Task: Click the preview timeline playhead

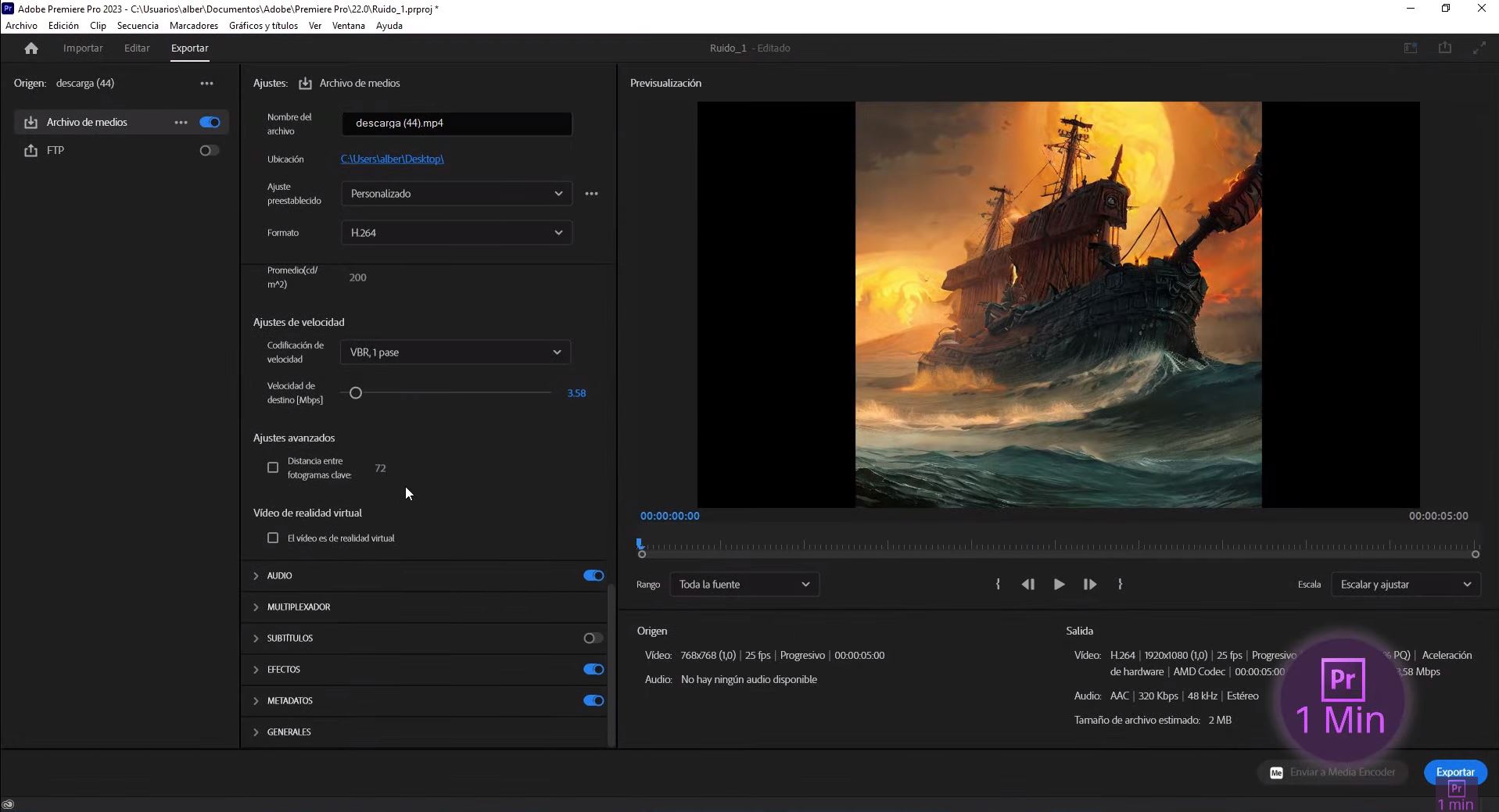Action: coord(640,543)
